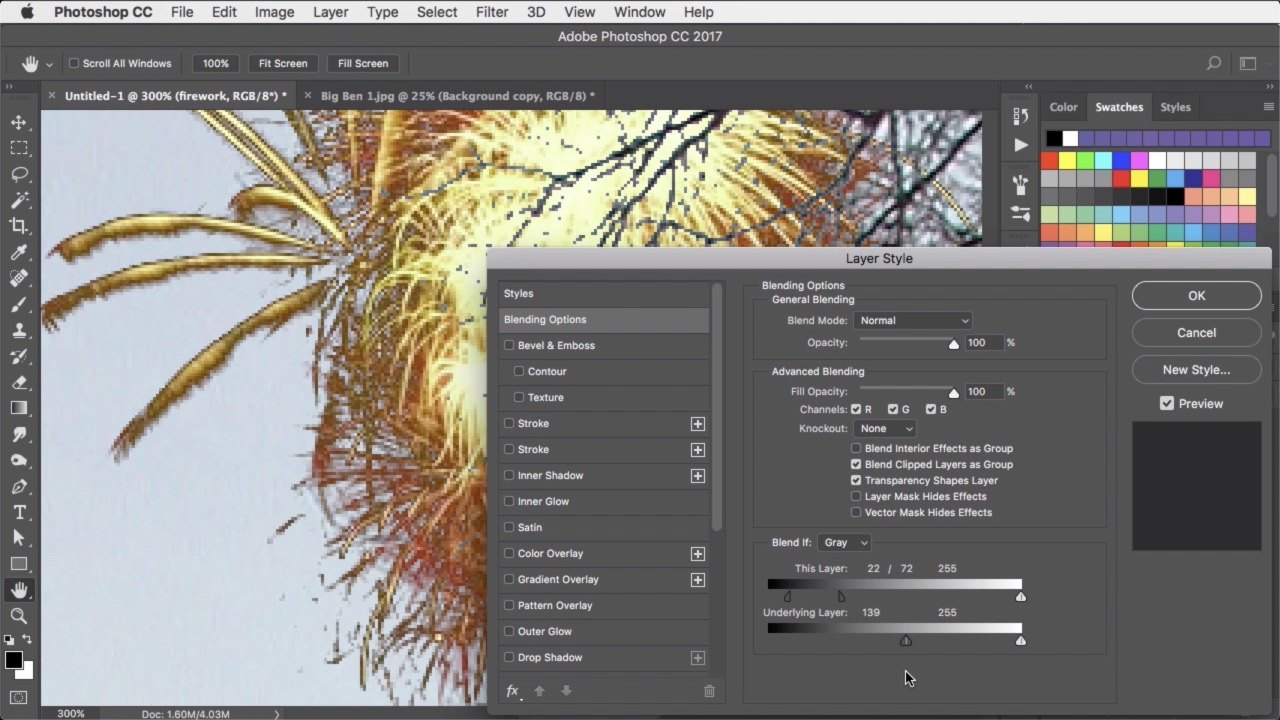Image resolution: width=1280 pixels, height=720 pixels.
Task: Check Layer Mask Hides Effects
Action: pos(856,496)
